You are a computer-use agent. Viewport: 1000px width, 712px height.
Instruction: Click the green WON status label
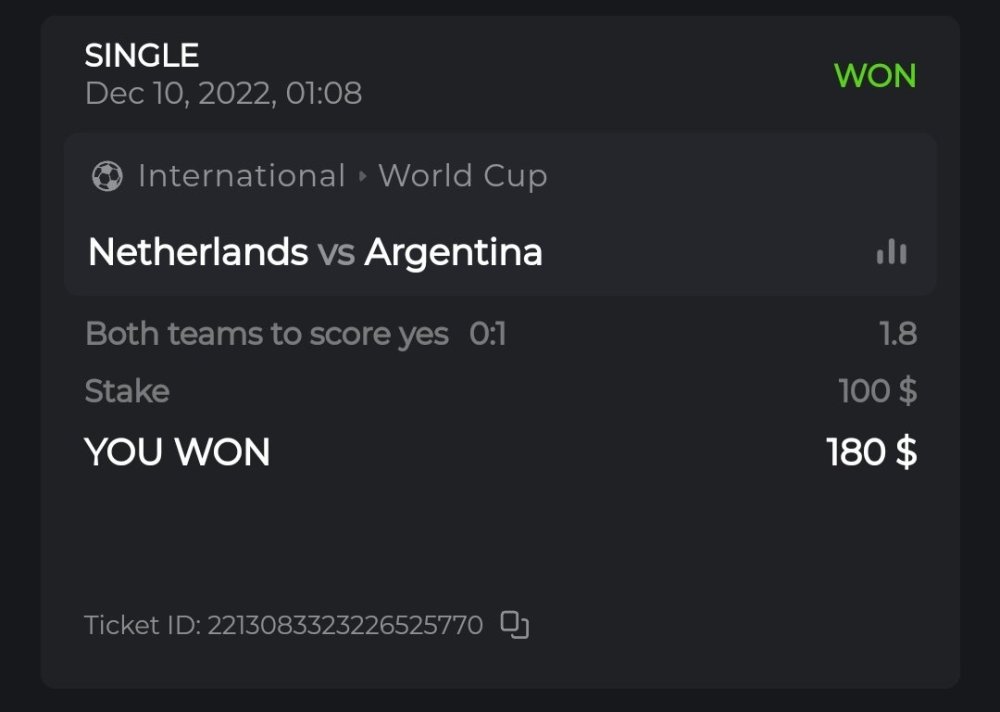point(875,75)
